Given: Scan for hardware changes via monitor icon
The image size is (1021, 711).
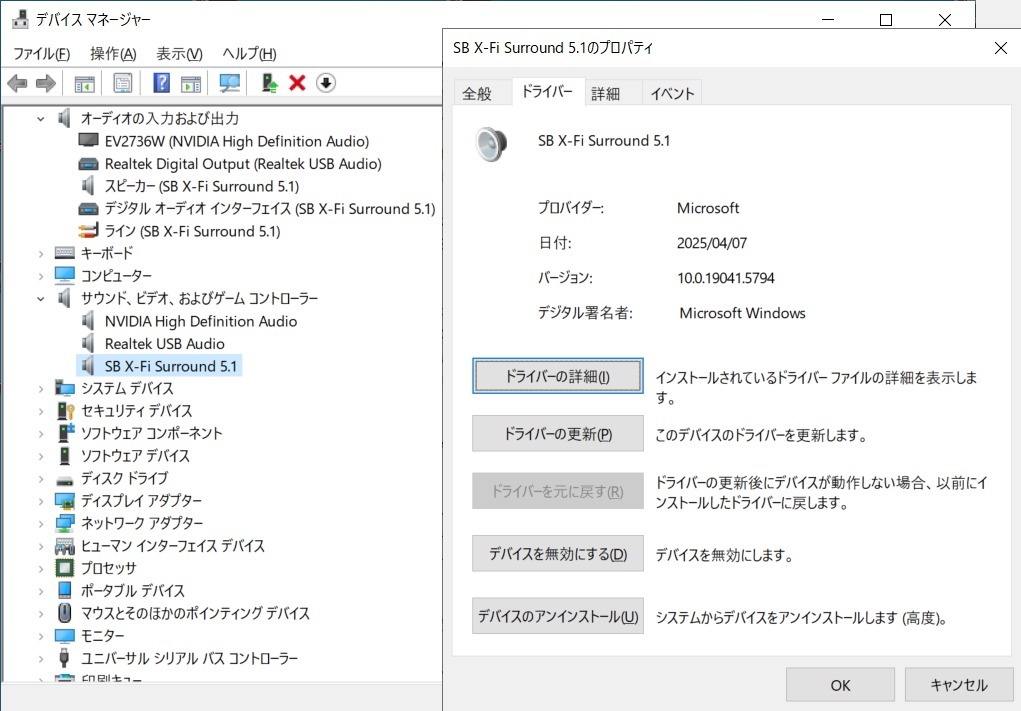Looking at the screenshot, I should pos(229,83).
